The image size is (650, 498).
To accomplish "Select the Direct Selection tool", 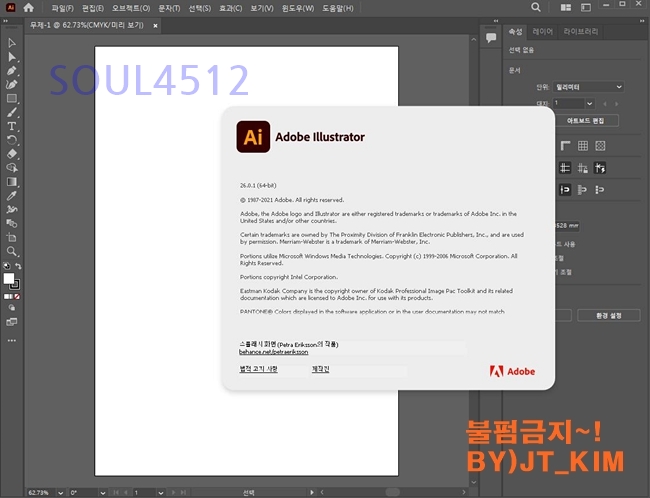I will (x=12, y=57).
